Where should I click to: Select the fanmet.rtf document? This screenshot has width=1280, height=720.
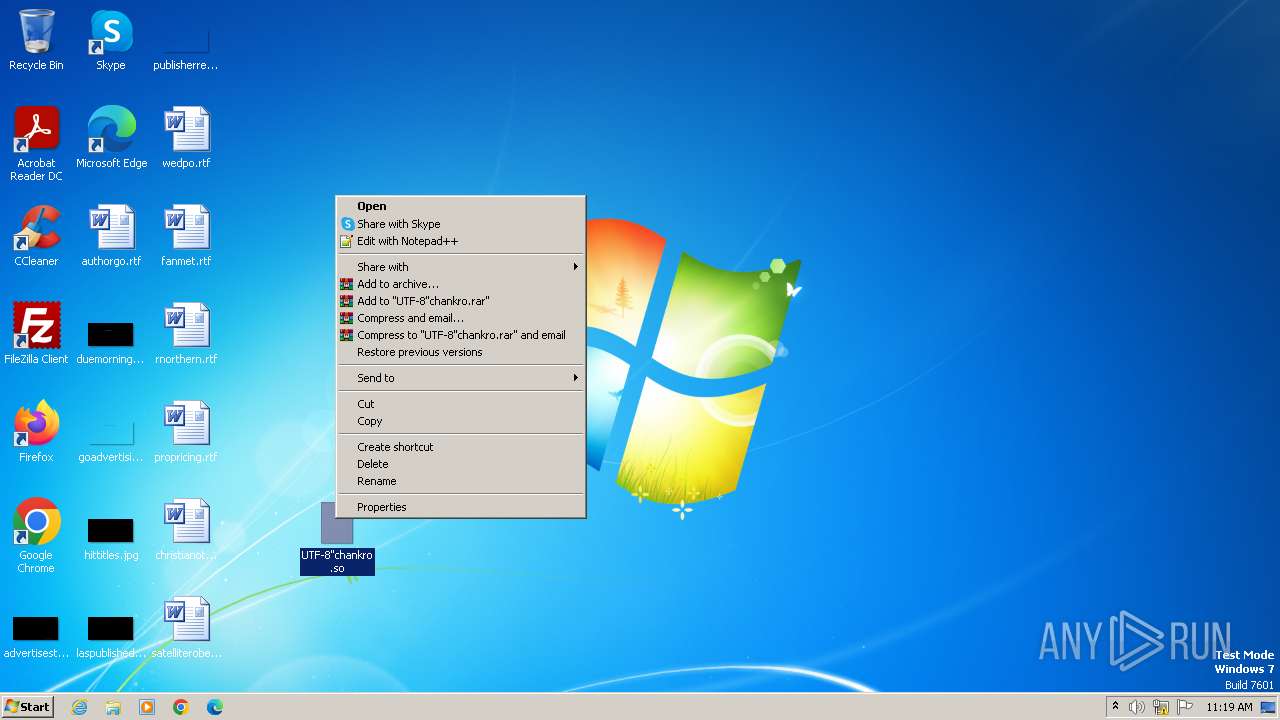pyautogui.click(x=186, y=235)
